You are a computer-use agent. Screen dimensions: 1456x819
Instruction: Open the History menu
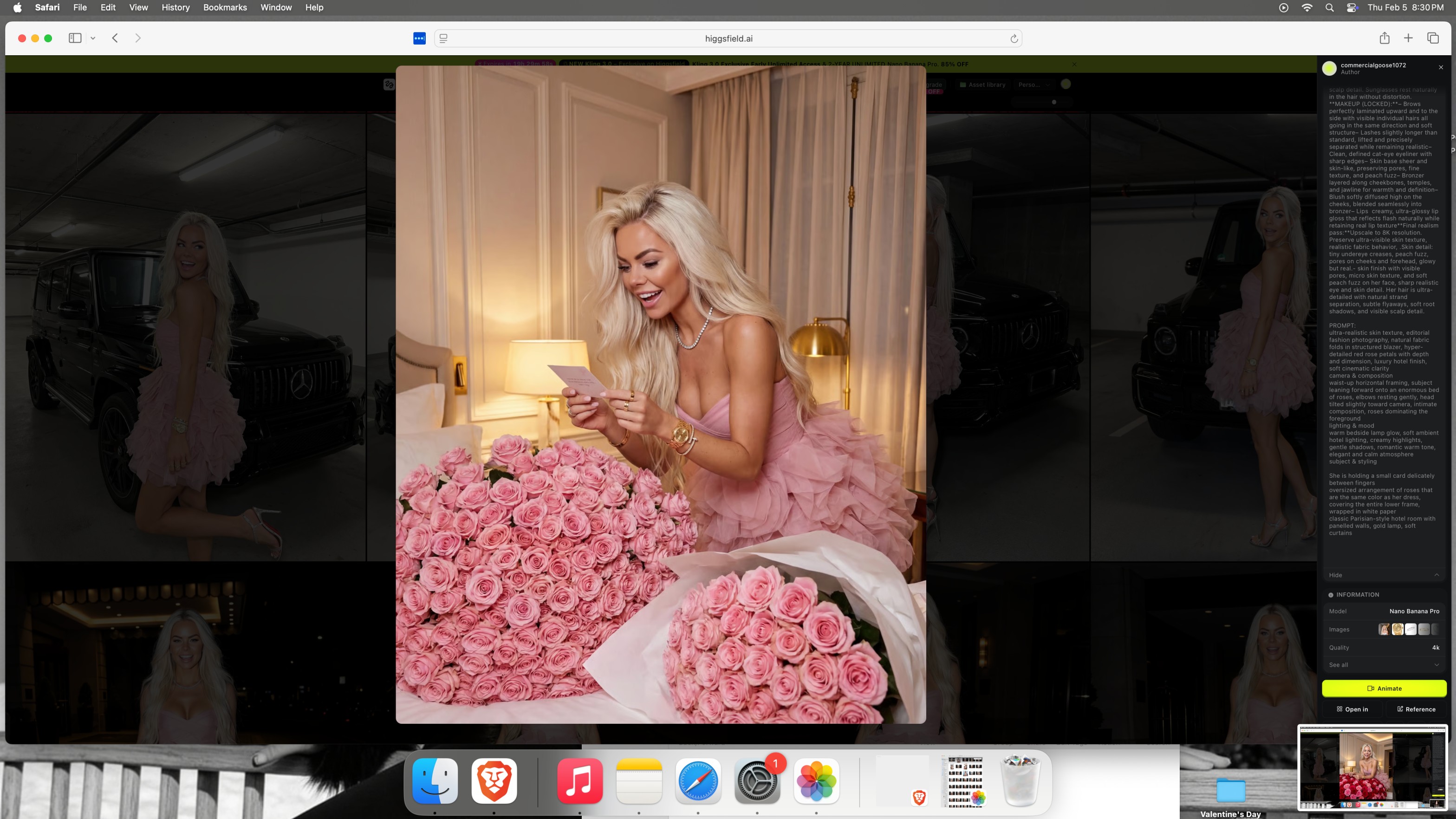[175, 7]
